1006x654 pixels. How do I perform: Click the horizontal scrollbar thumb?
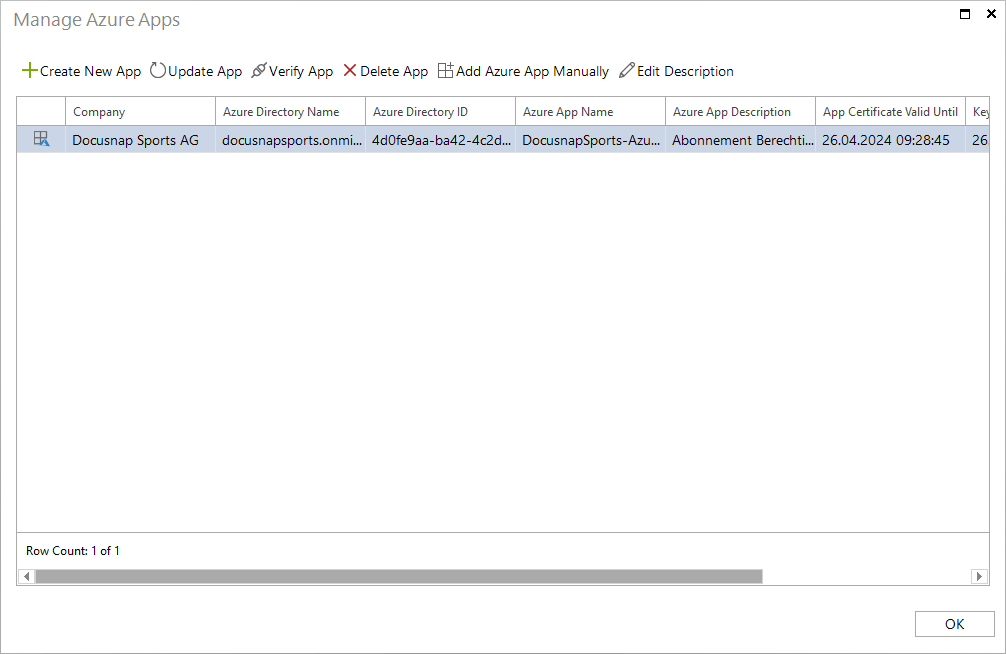(399, 576)
